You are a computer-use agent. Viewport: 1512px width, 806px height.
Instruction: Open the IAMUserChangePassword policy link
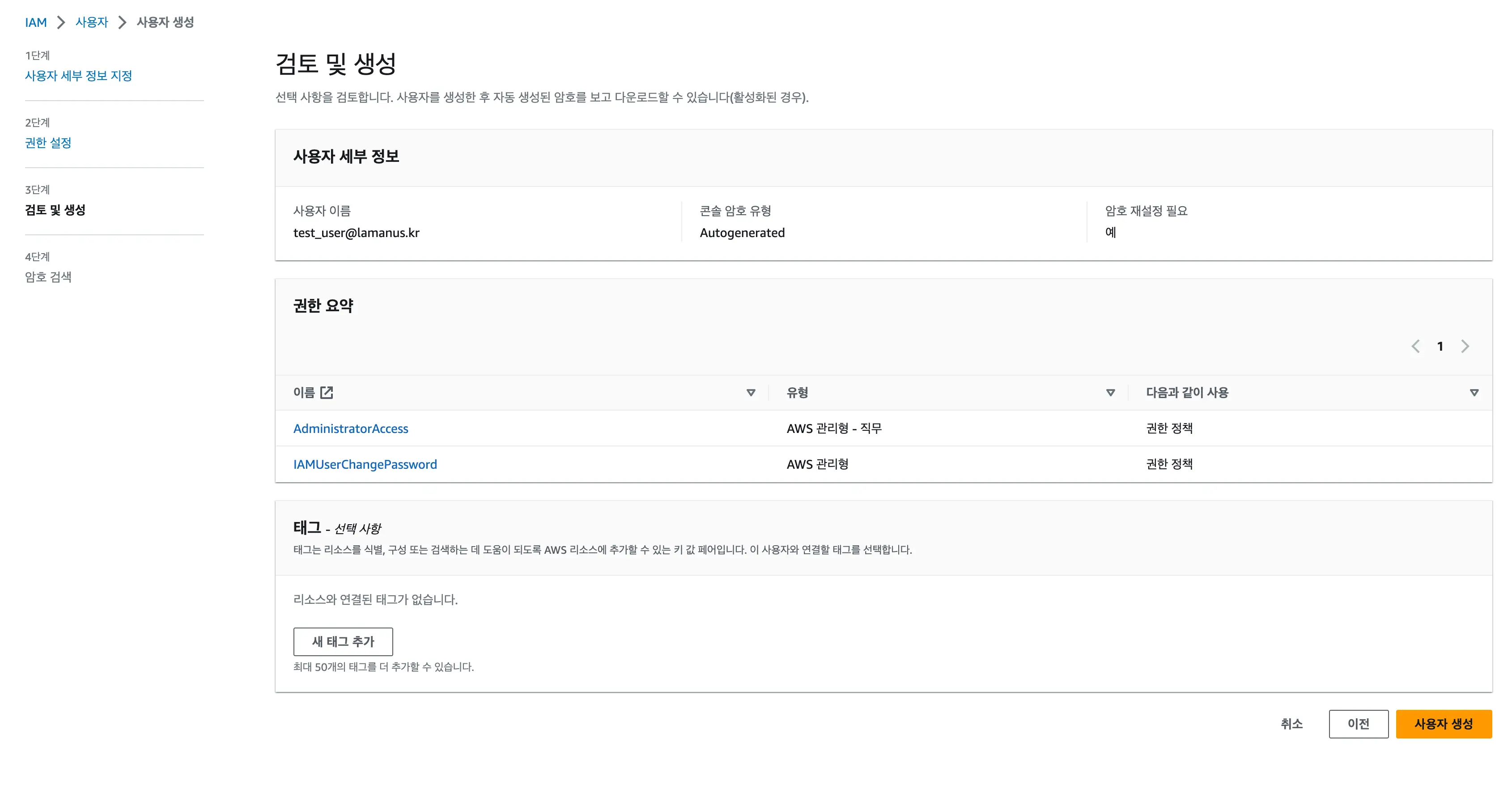point(365,464)
